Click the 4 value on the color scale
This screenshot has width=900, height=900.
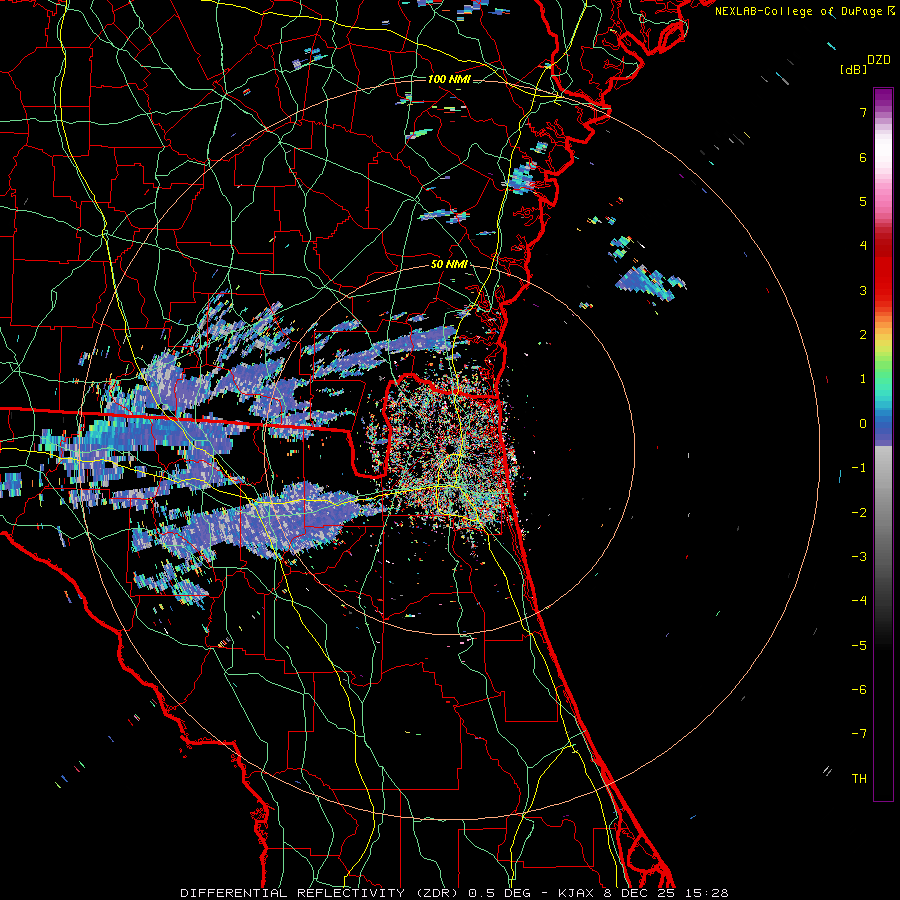(863, 246)
